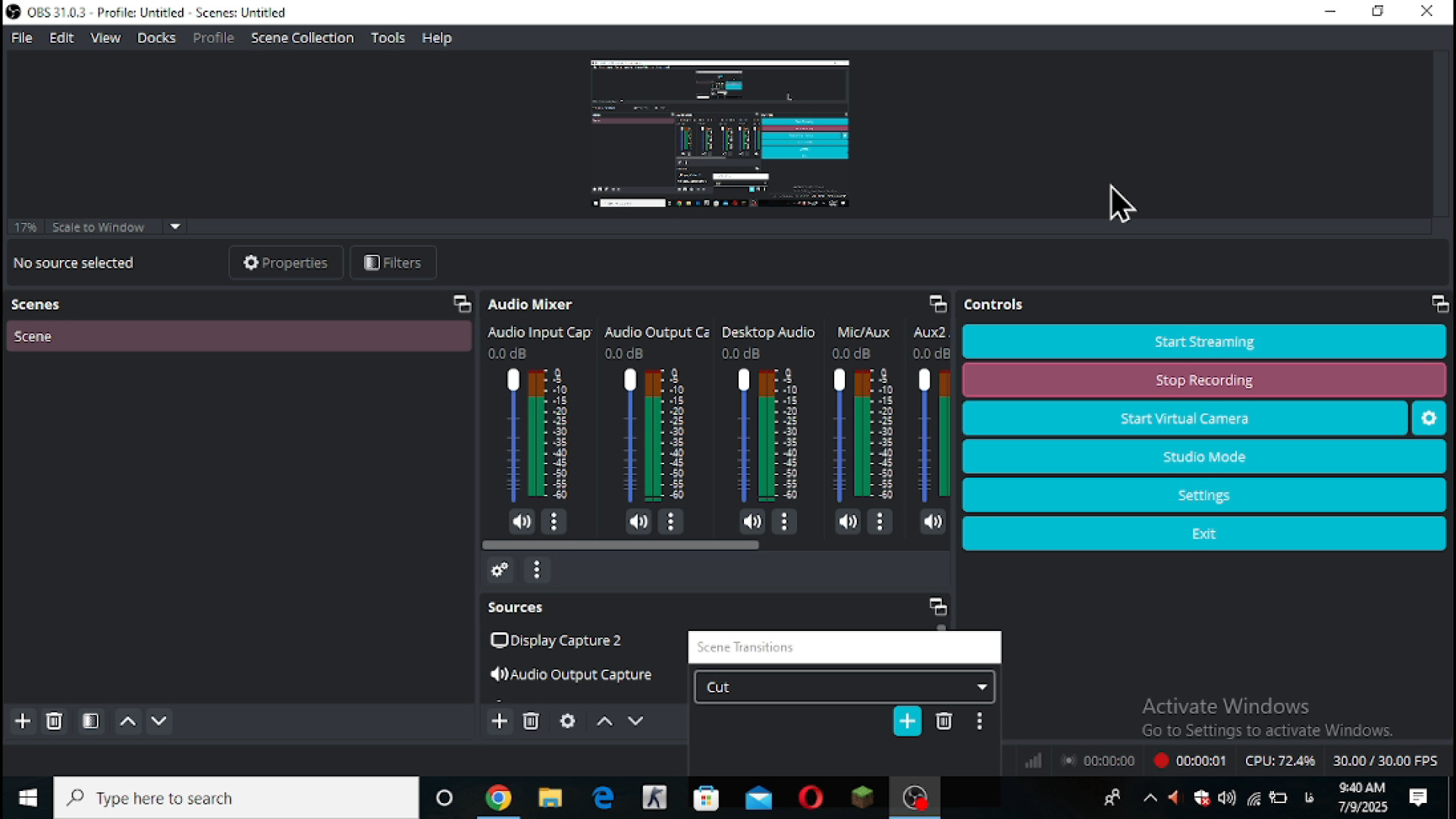Viewport: 1456px width, 819px height.
Task: Open the File menu
Action: tap(21, 37)
